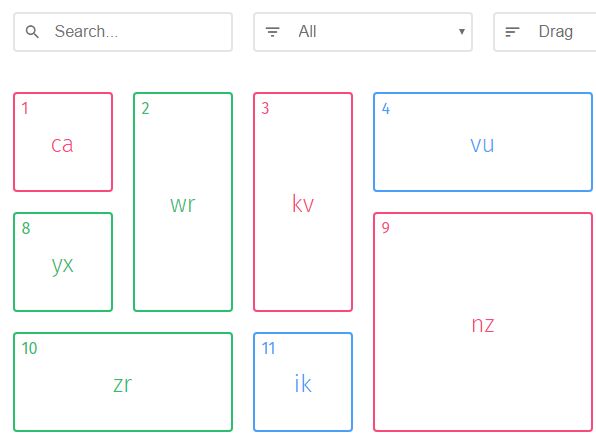Click the magnifier search icon

[32, 32]
